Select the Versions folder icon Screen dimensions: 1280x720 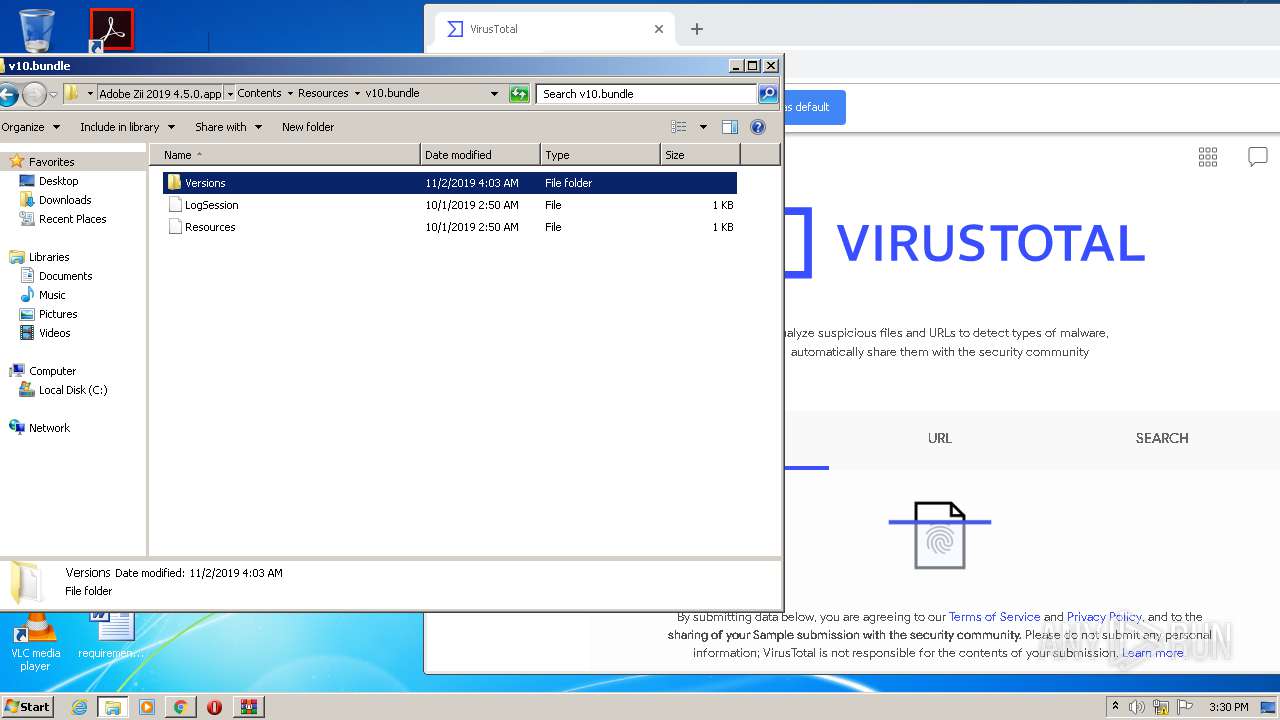[x=174, y=183]
